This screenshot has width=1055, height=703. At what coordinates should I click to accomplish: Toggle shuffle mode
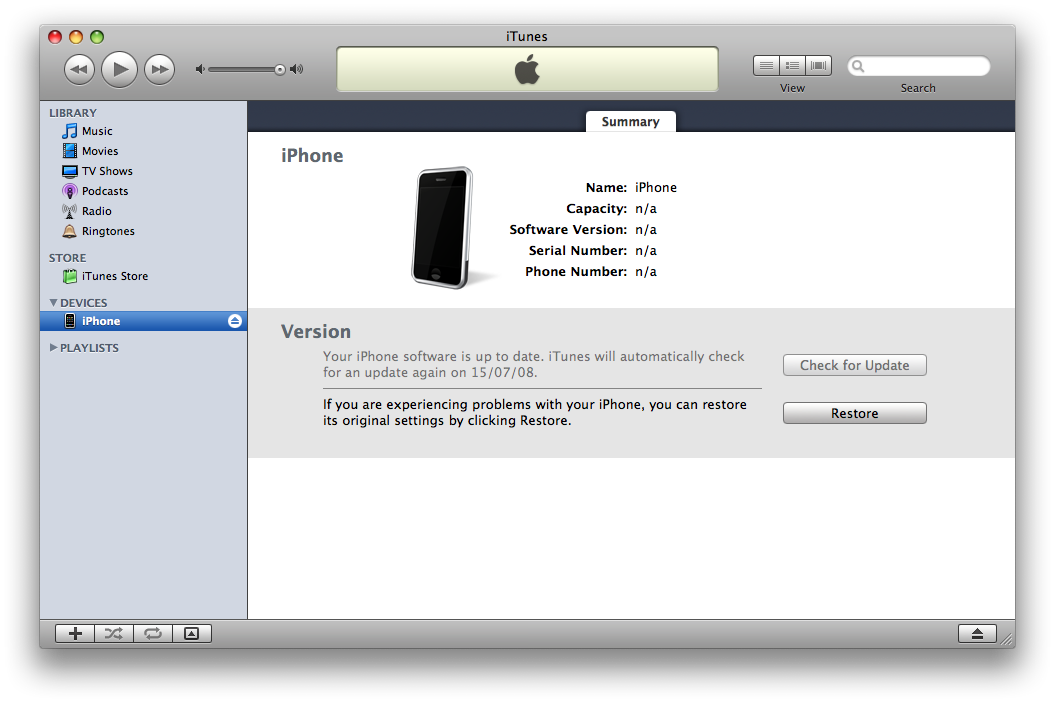click(x=114, y=633)
